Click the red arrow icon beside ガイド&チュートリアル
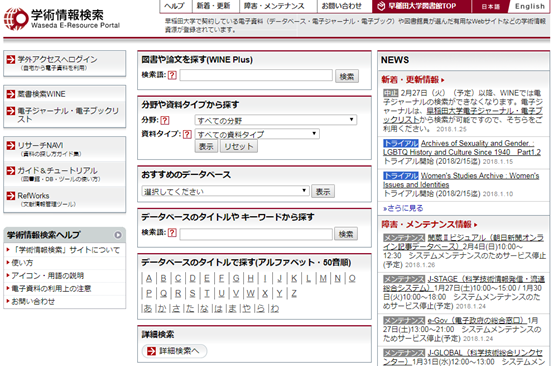 pos(11,171)
